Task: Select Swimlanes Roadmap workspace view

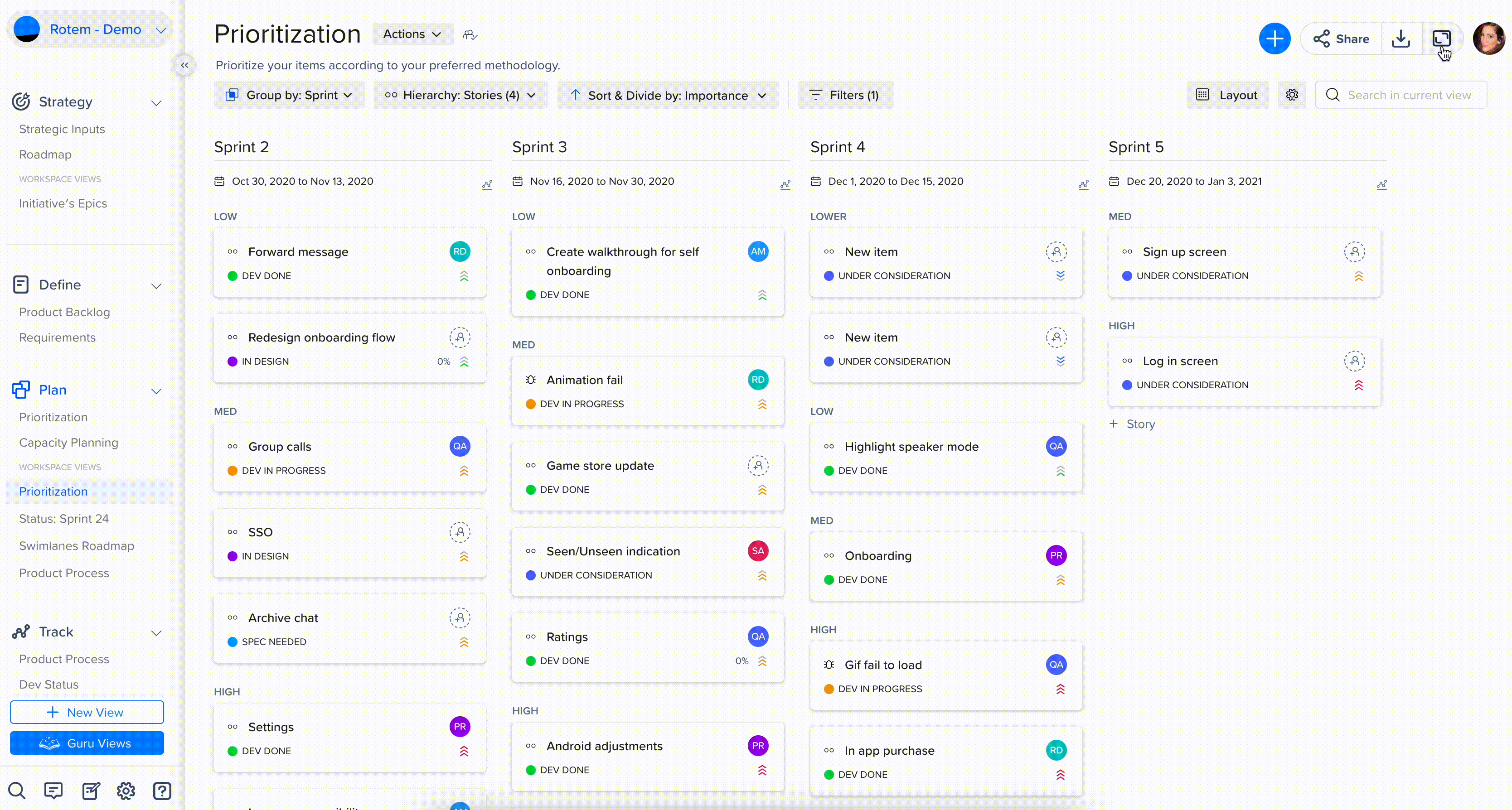Action: (x=76, y=545)
